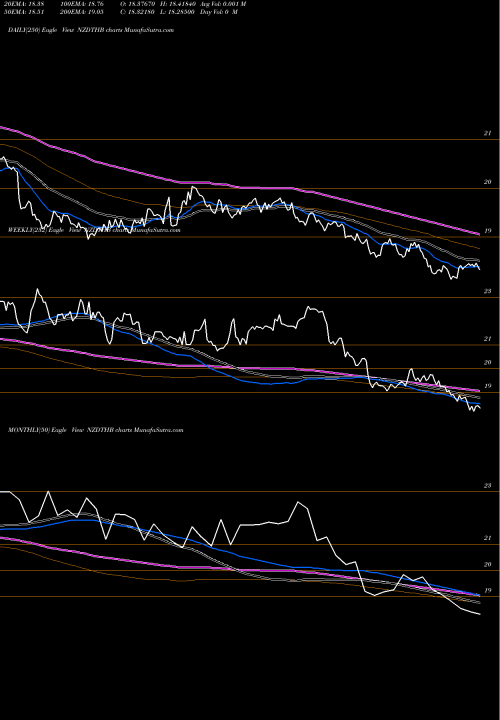
Task: Click the Day Vol: 0 M label
Action: tap(219, 12)
